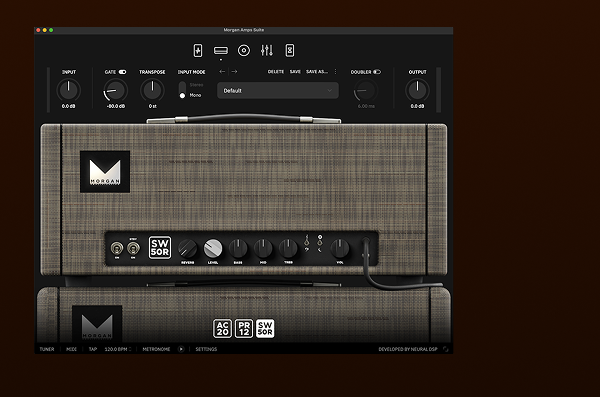Click the OUTPUT level knob

(417, 90)
